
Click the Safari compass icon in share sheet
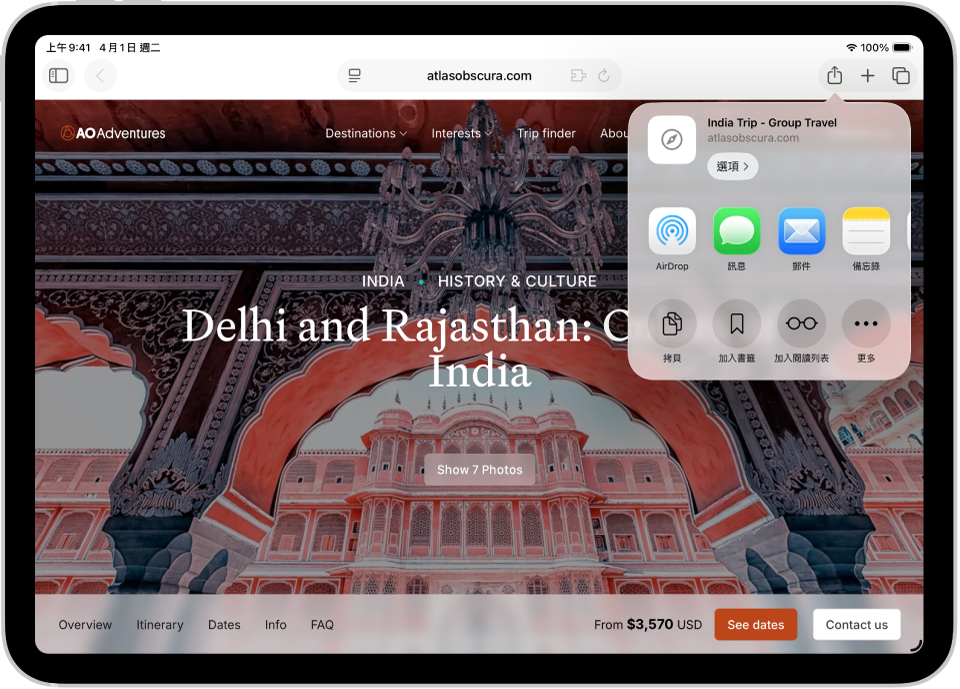(x=672, y=140)
